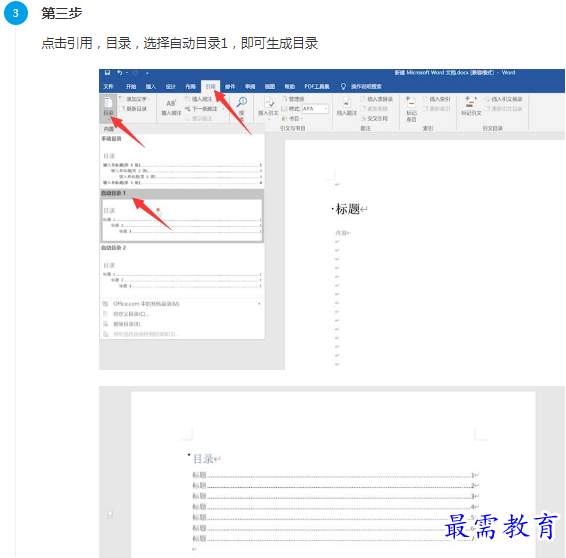Select 自定义目录 menu entry

click(x=182, y=314)
